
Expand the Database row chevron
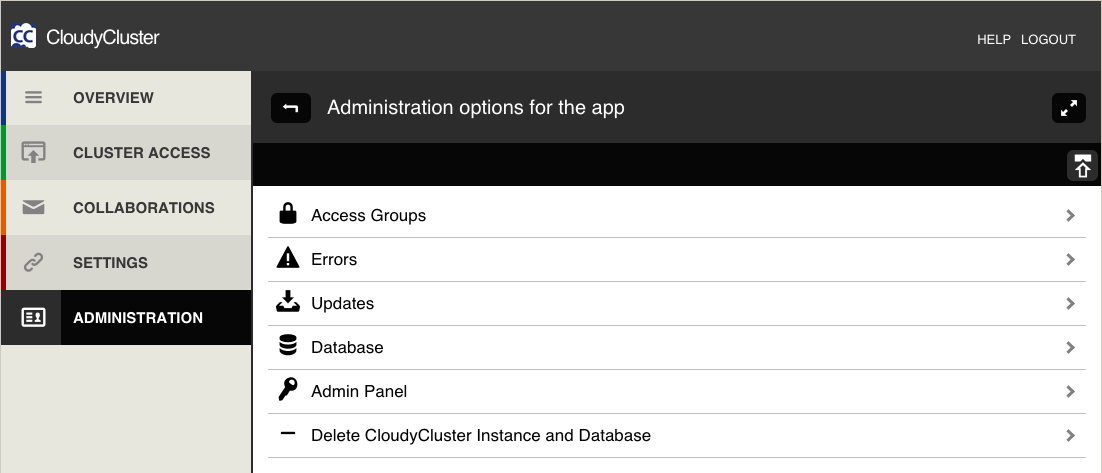1070,347
